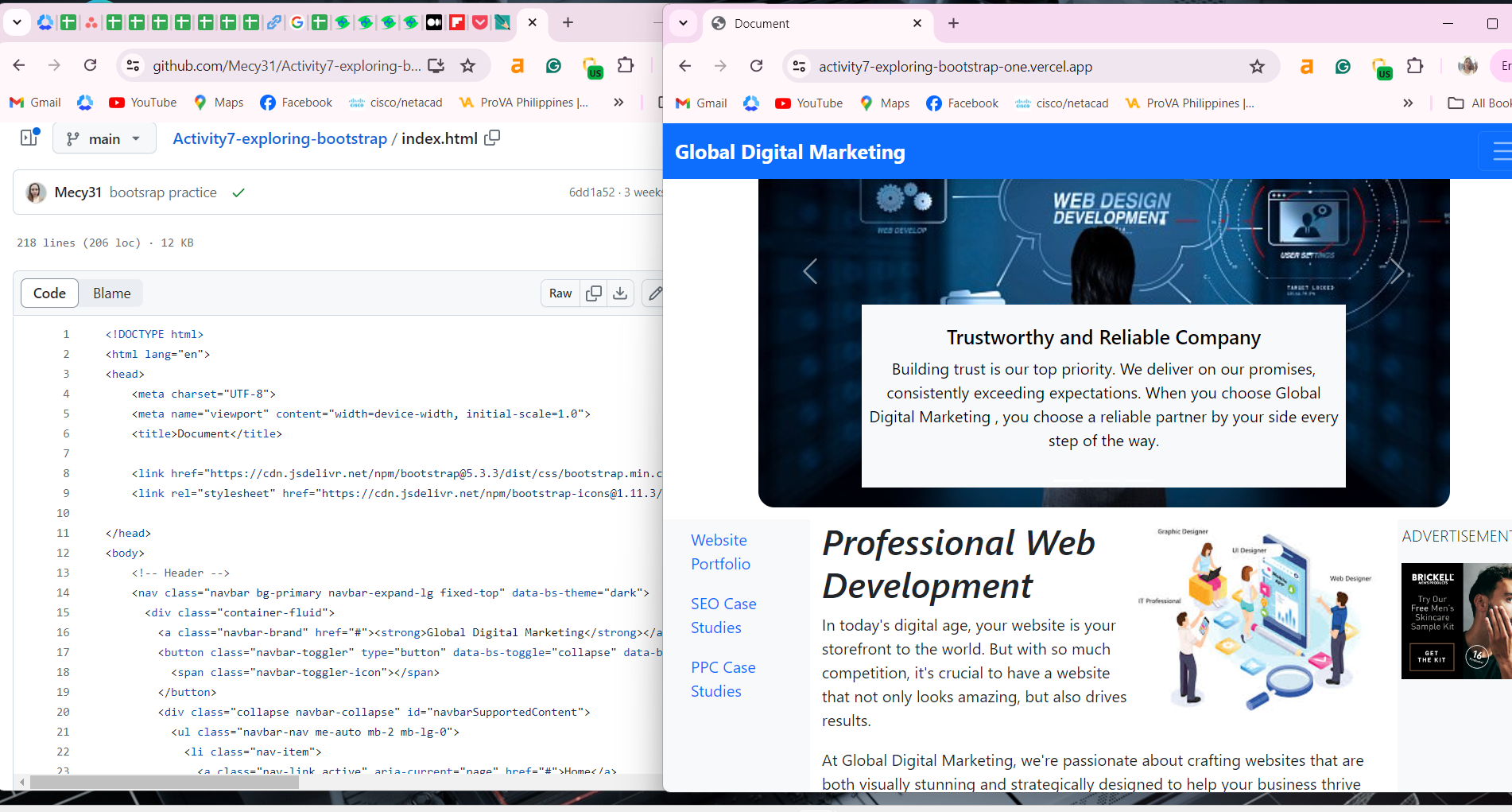Screen dimensions: 1512x812
Task: Open the main branch dropdown
Action: [103, 138]
